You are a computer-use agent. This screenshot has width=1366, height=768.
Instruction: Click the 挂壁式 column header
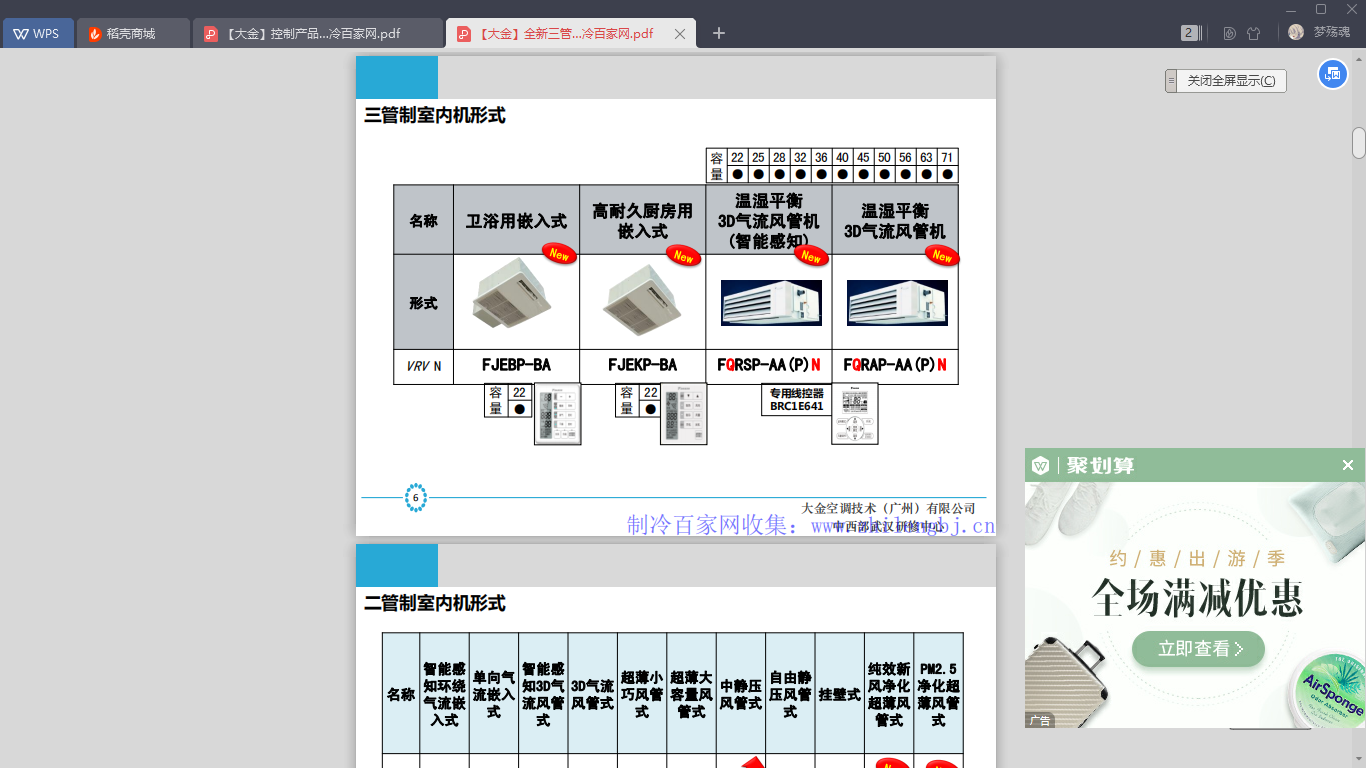click(840, 694)
